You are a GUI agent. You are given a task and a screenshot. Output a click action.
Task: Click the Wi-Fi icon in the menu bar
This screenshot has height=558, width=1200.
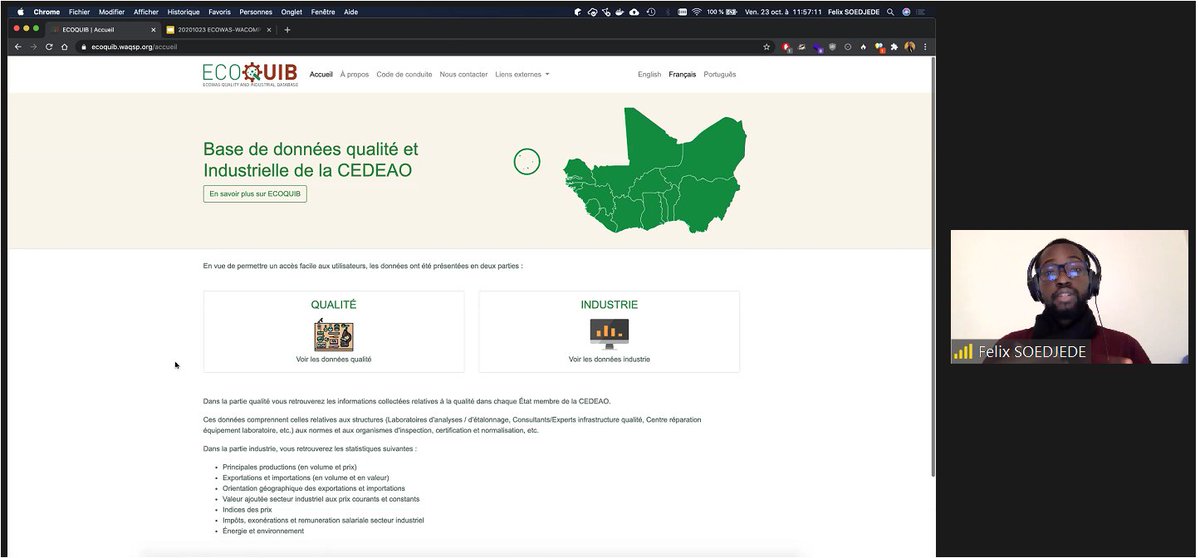click(x=696, y=12)
